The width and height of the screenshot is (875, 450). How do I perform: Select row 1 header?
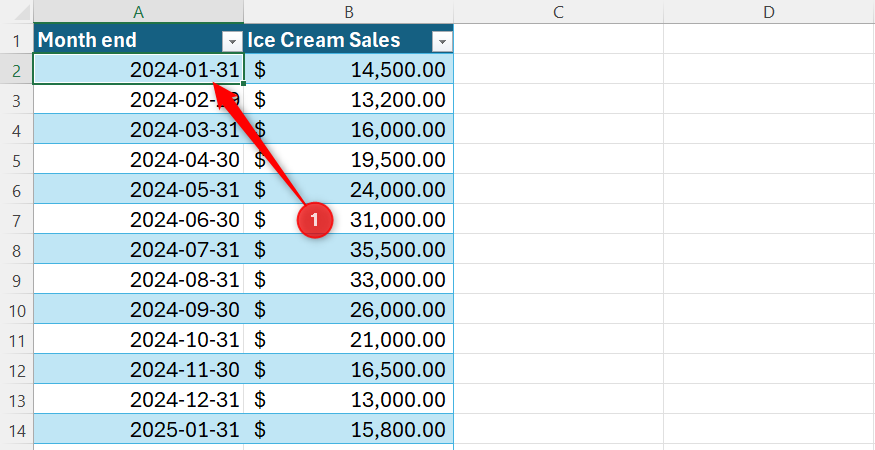point(17,40)
